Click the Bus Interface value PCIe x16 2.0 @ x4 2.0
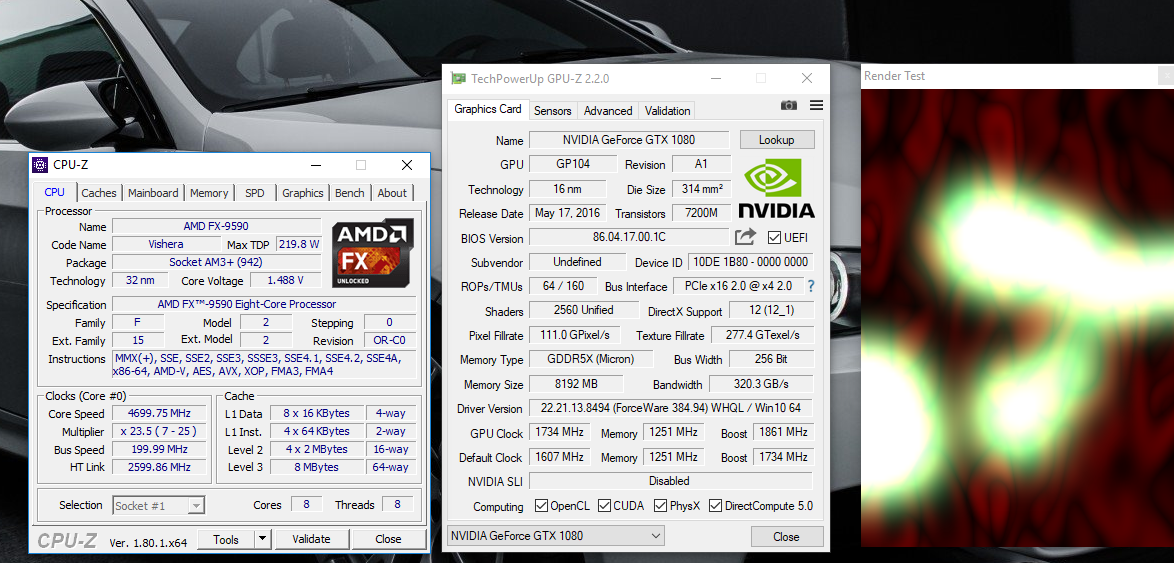Screen dimensions: 1174x563 [738, 286]
